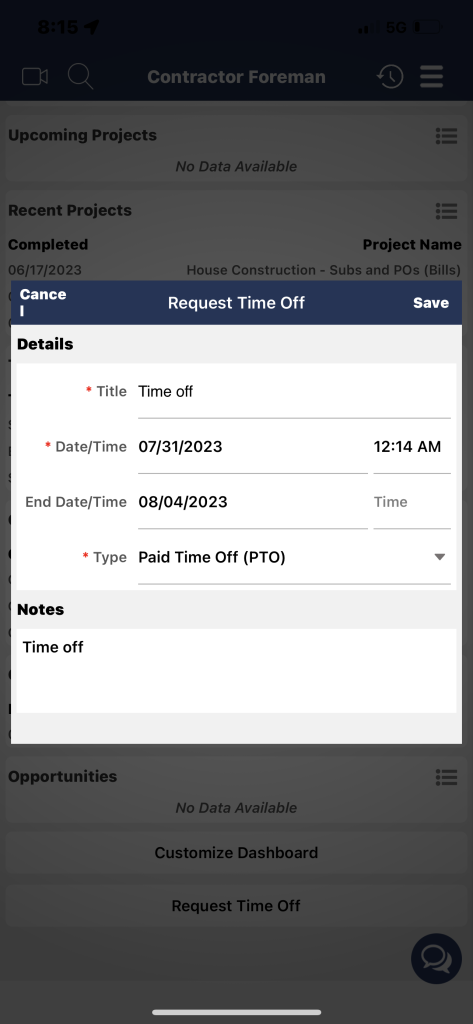Screen dimensions: 473x1024
Task: Tap the empty end Time field
Action: pyautogui.click(x=412, y=503)
